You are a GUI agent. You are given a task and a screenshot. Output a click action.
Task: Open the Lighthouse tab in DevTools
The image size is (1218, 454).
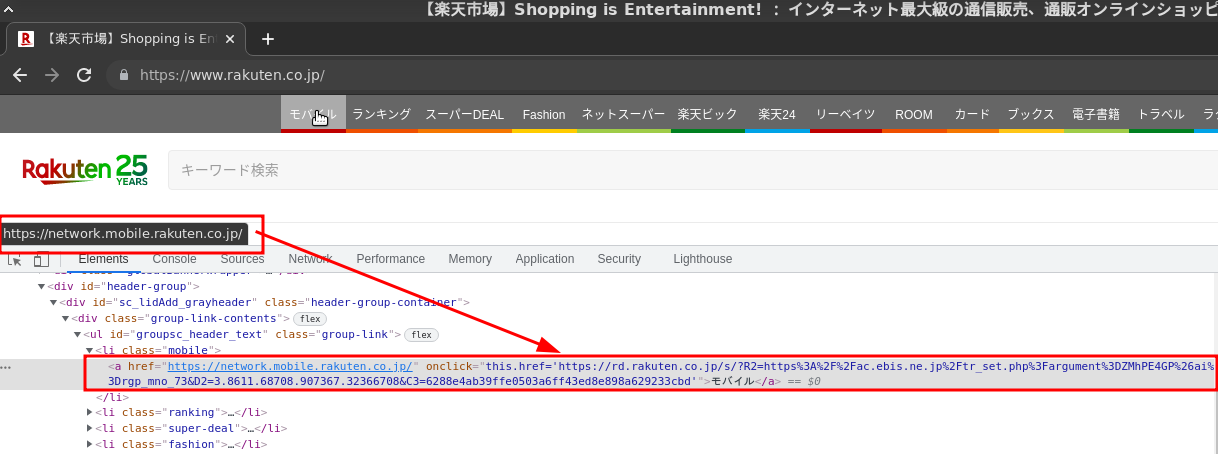click(702, 259)
